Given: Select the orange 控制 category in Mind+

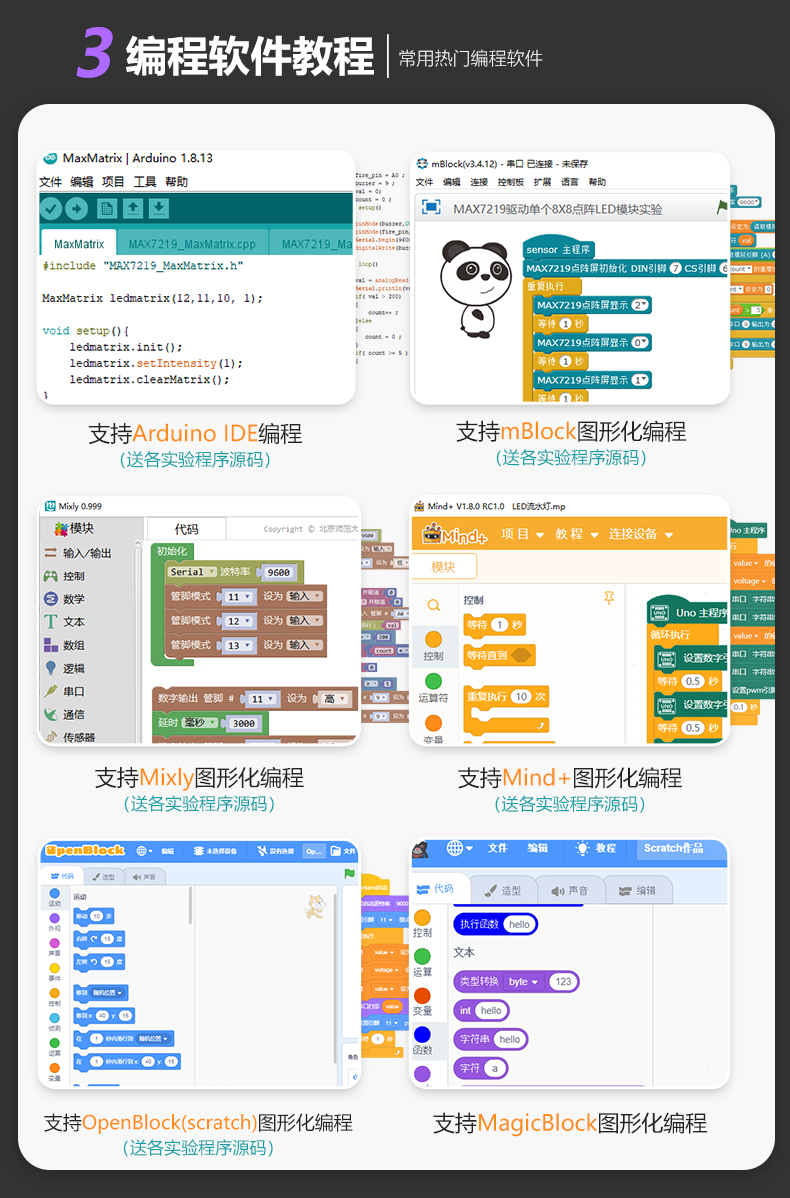Looking at the screenshot, I should pyautogui.click(x=433, y=646).
